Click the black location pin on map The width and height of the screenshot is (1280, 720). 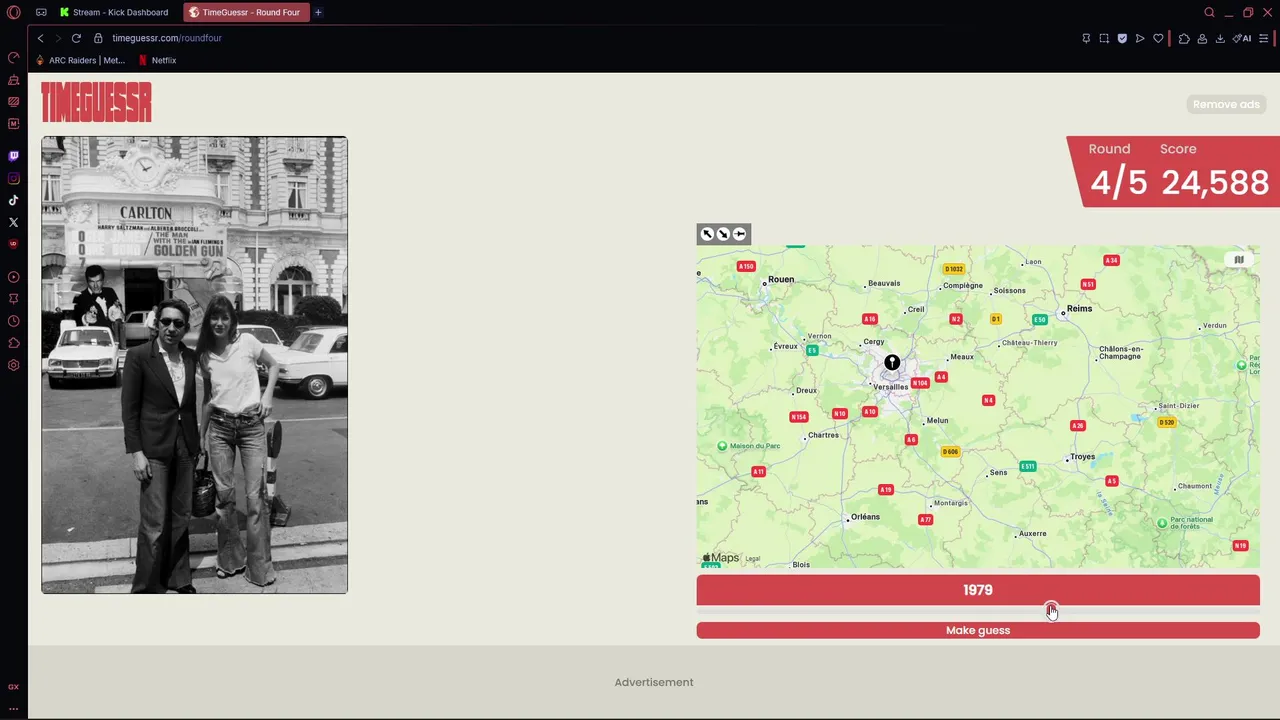point(892,363)
